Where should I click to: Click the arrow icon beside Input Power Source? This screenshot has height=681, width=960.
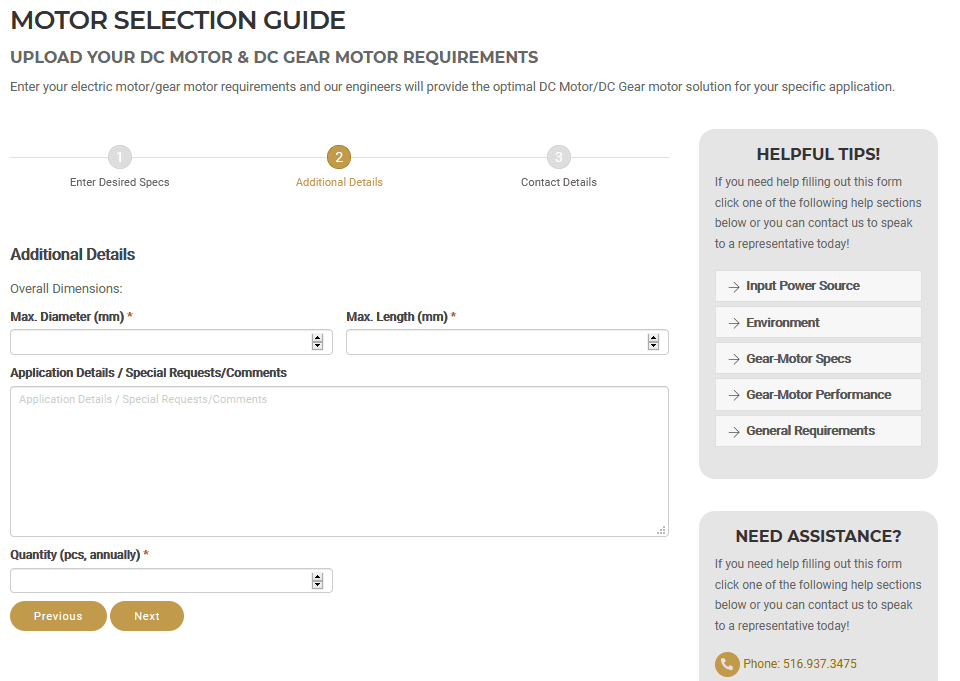tap(734, 286)
